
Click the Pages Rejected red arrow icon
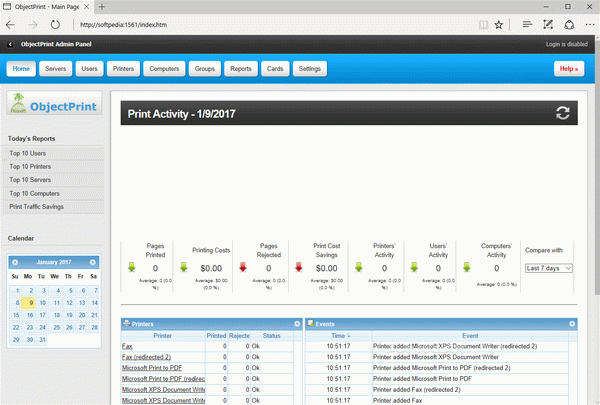coord(243,267)
